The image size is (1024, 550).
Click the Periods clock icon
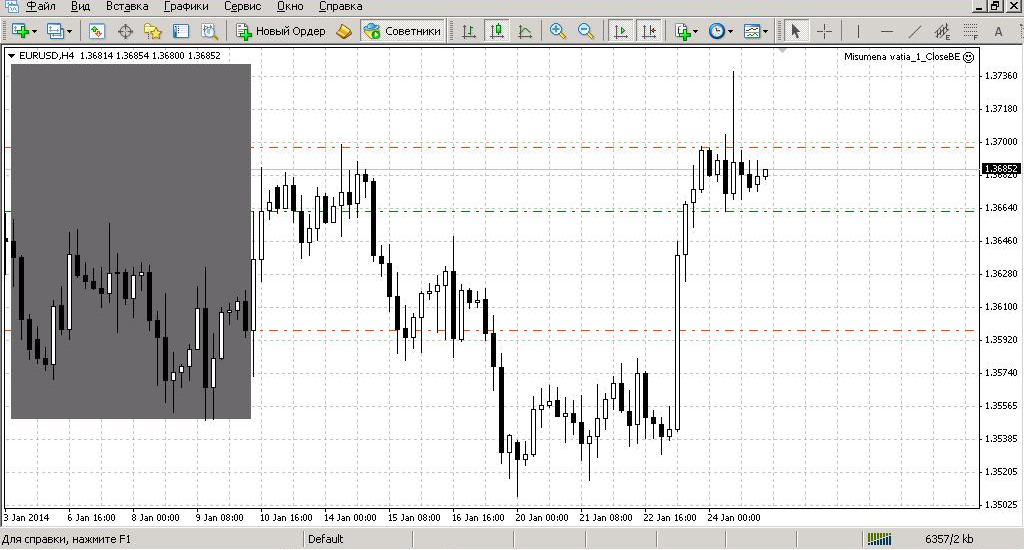(716, 31)
